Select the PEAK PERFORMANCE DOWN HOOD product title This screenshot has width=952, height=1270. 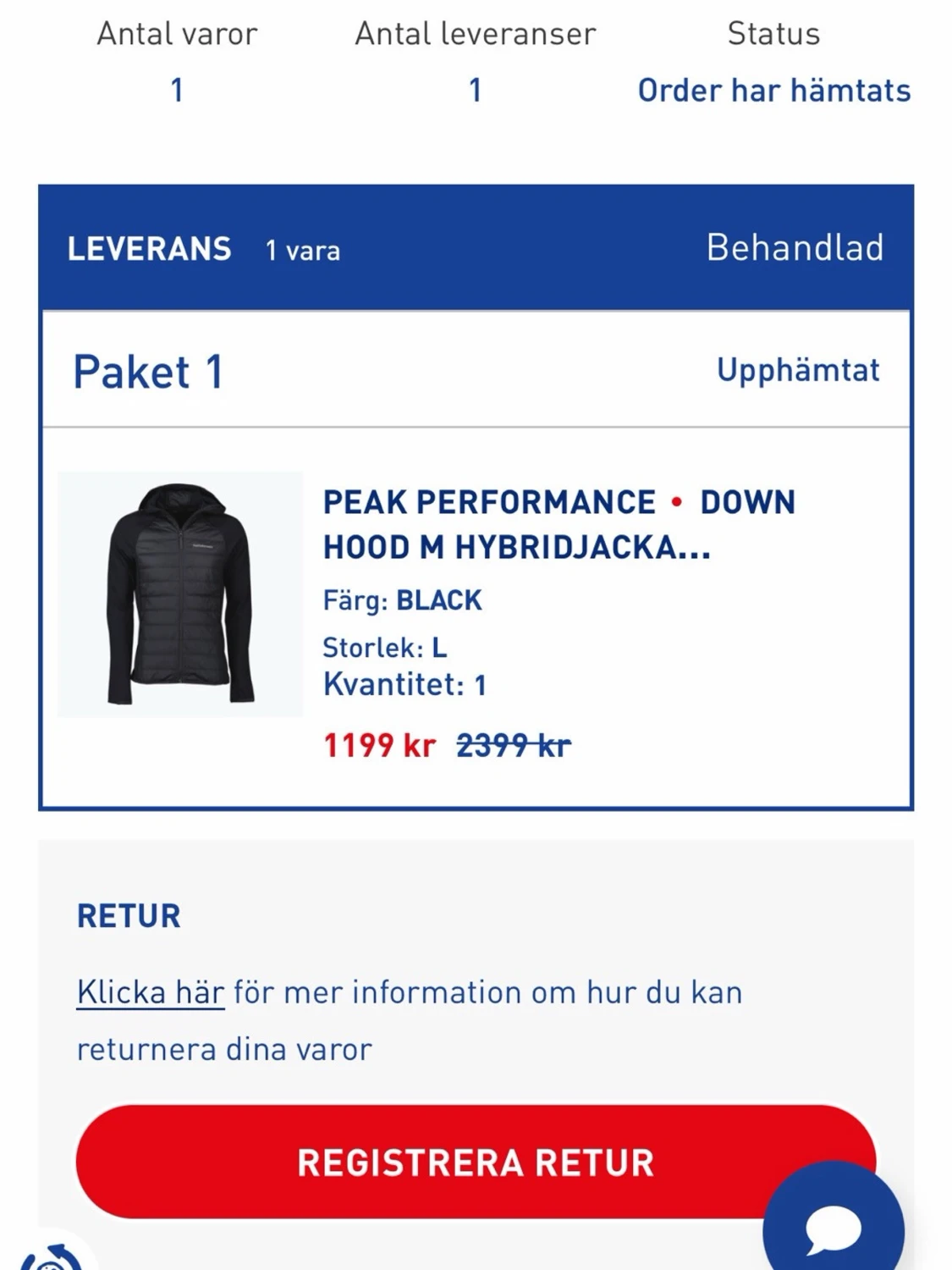(x=558, y=525)
